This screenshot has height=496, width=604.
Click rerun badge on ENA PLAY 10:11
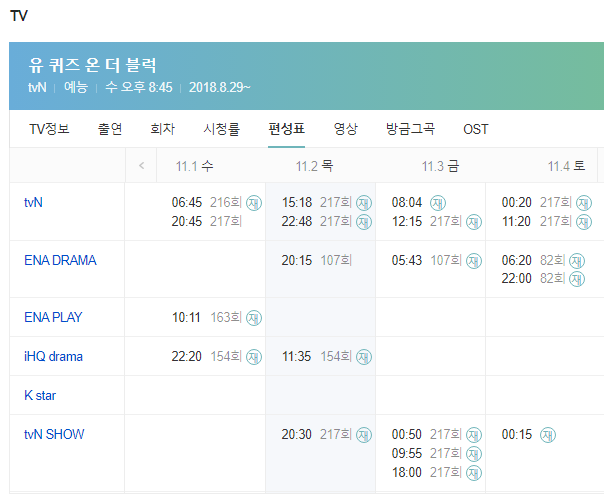click(254, 318)
